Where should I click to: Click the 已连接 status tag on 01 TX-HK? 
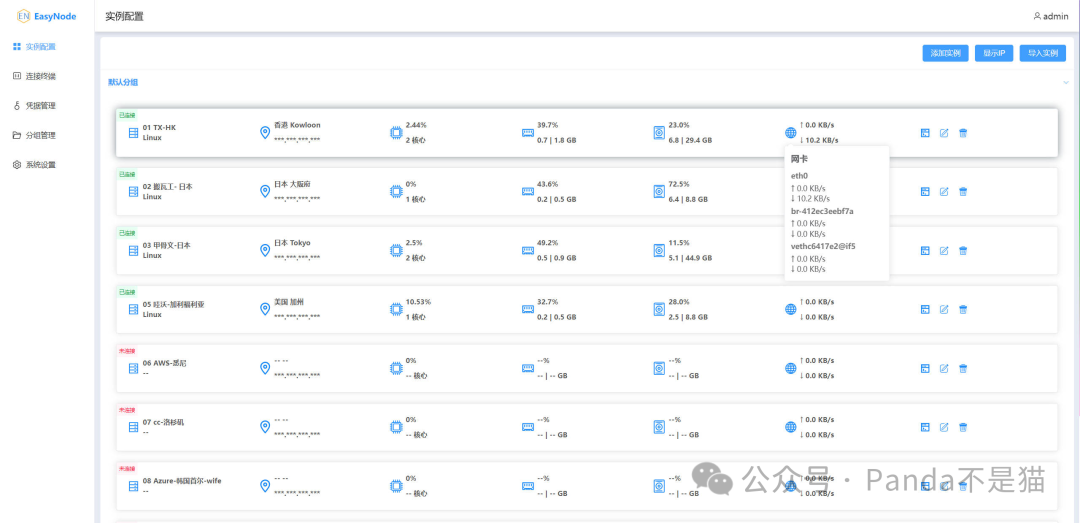click(127, 115)
